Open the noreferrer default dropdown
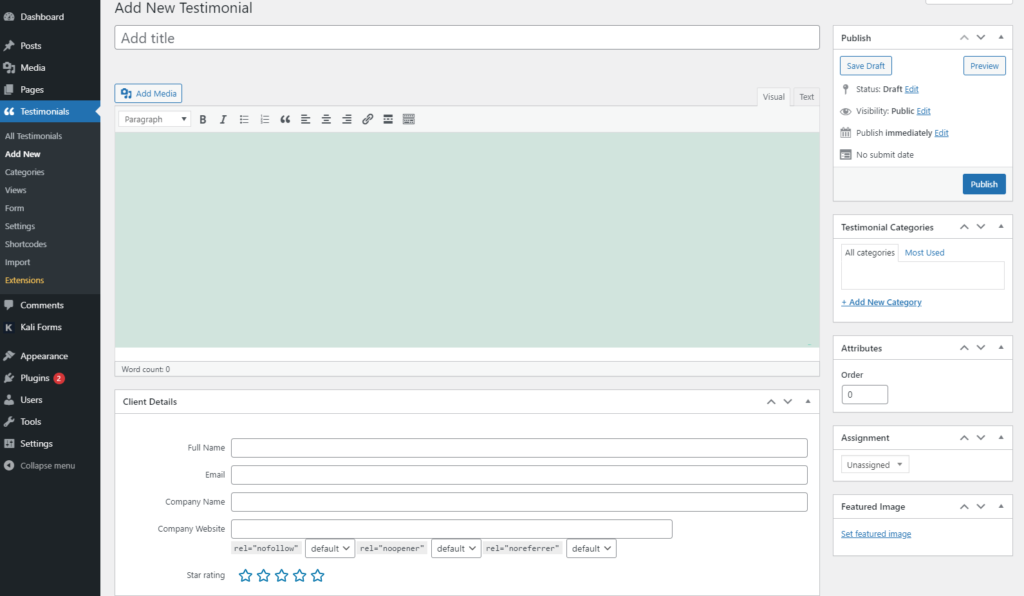1024x596 pixels. click(x=591, y=548)
